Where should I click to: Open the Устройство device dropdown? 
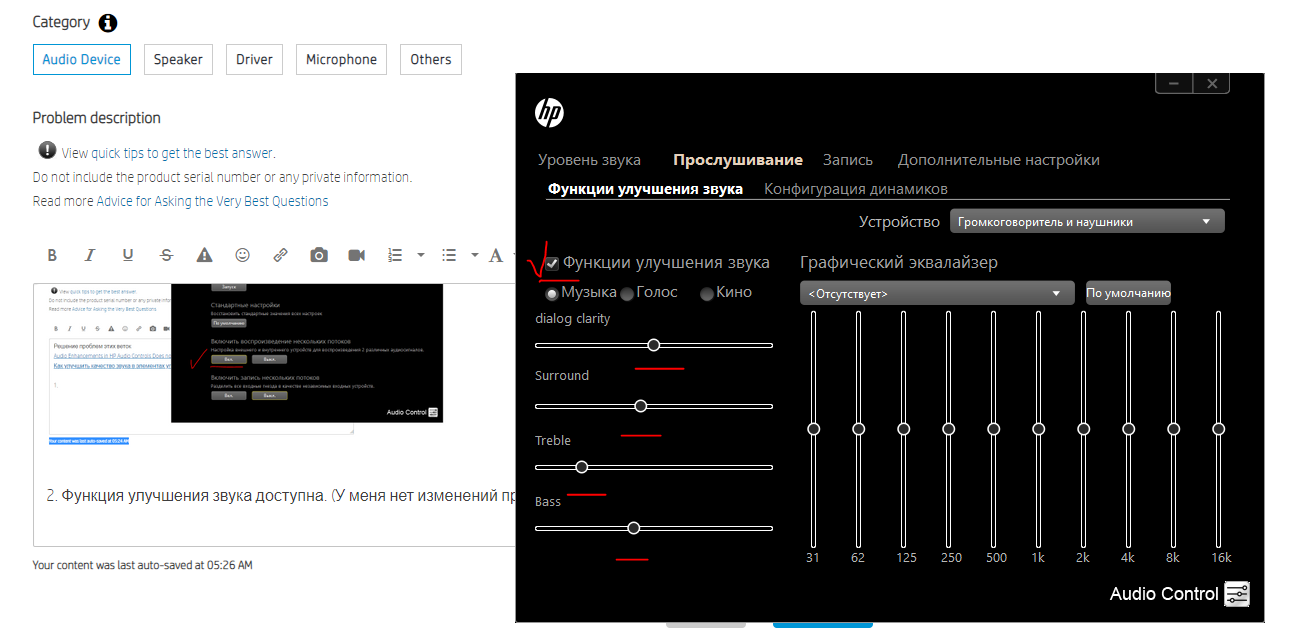click(1087, 222)
